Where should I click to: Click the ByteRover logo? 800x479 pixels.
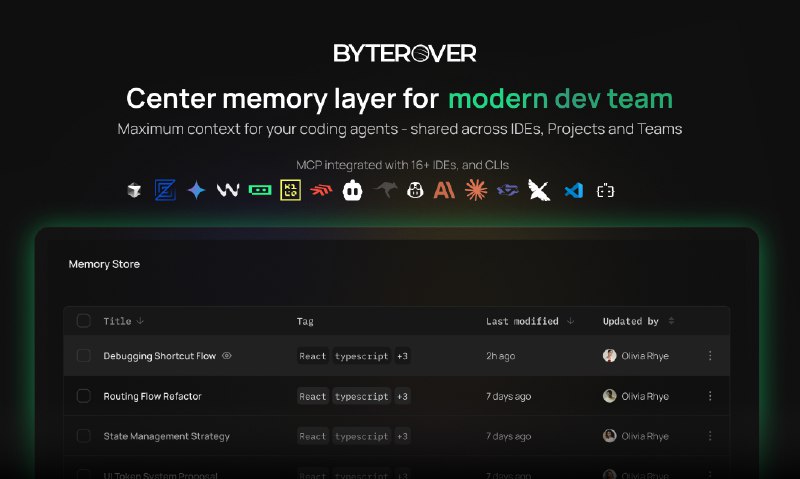[x=405, y=53]
